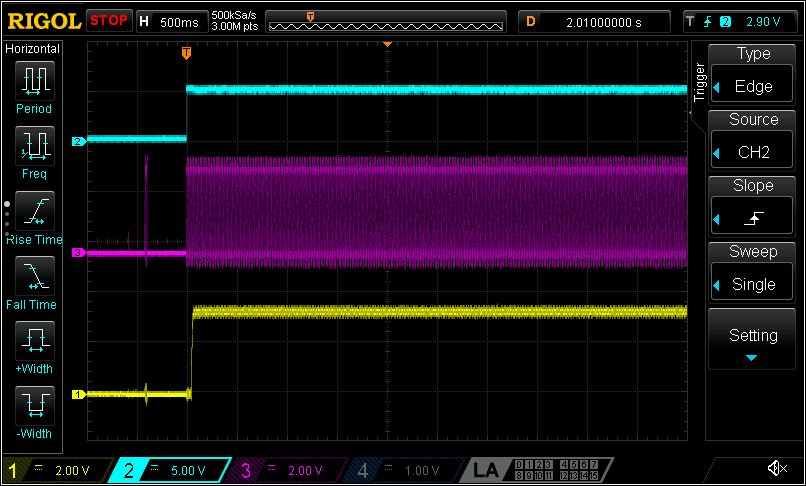This screenshot has height=486, width=806.
Task: Click the 3.00M pts memory depth readout
Action: [x=234, y=27]
